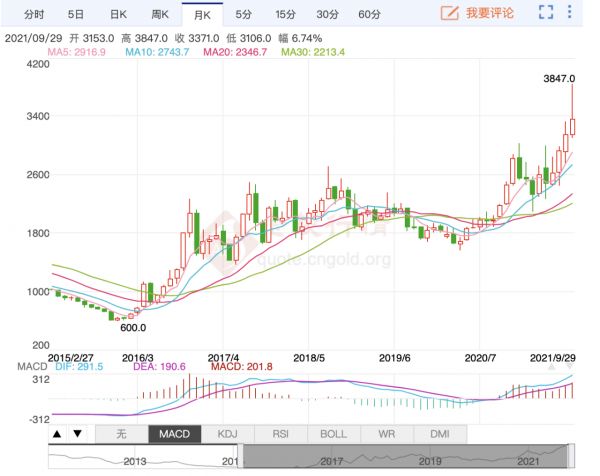Screen dimensions: 600x476
Task: Select the 5分 interval tab
Action: tap(244, 14)
